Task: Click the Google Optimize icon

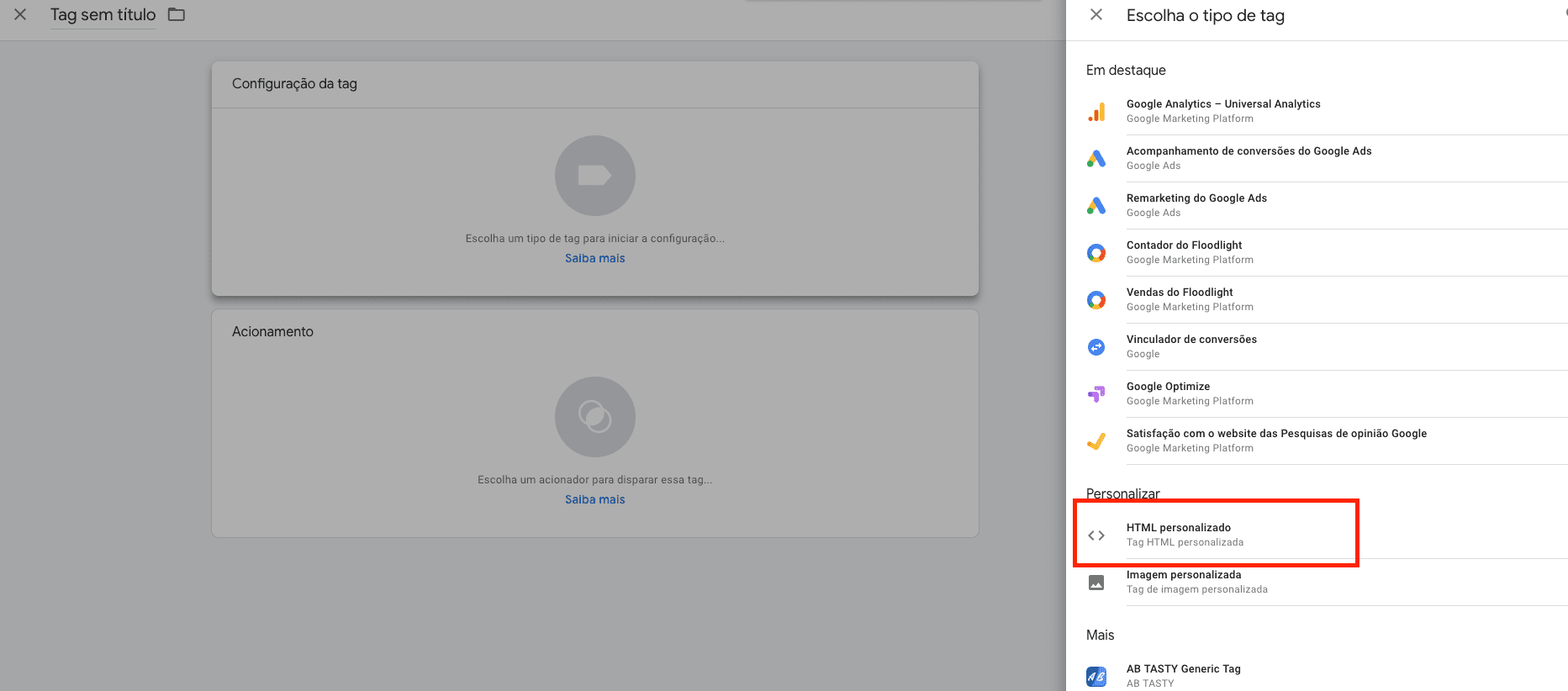Action: (x=1096, y=393)
